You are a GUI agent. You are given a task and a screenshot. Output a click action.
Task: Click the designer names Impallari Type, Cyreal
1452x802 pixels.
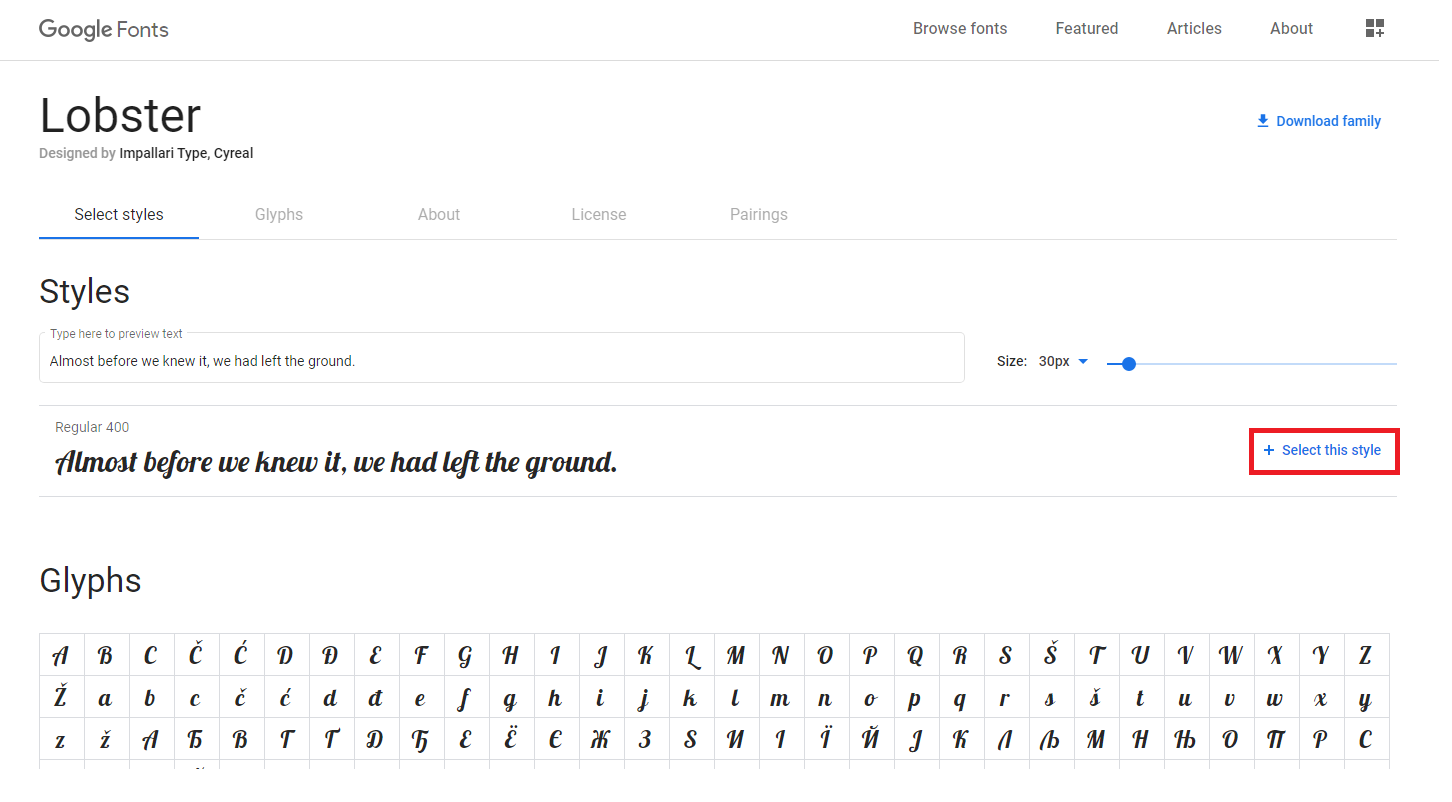pyautogui.click(x=186, y=153)
